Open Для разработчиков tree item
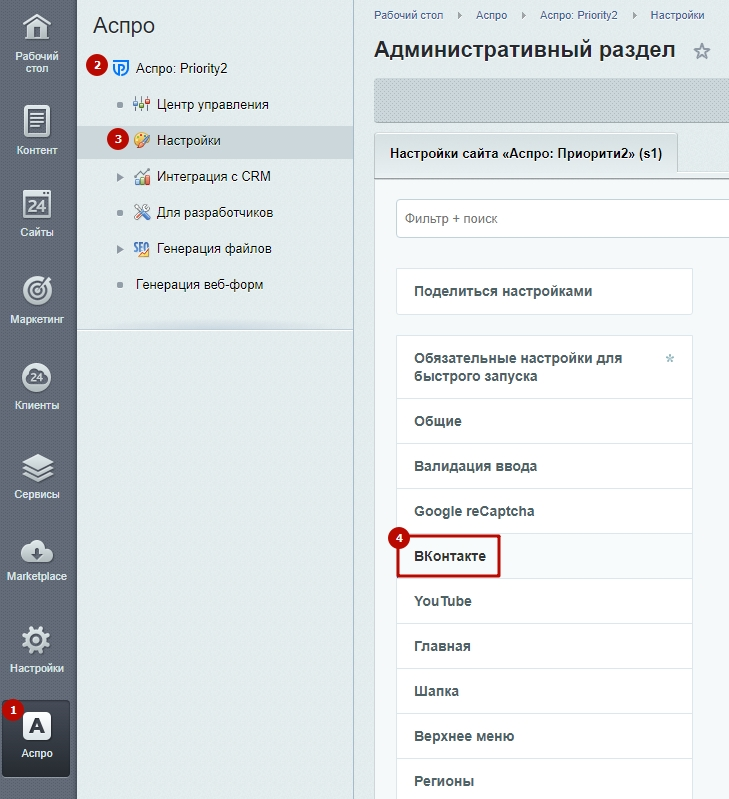This screenshot has width=729, height=799. coord(214,212)
